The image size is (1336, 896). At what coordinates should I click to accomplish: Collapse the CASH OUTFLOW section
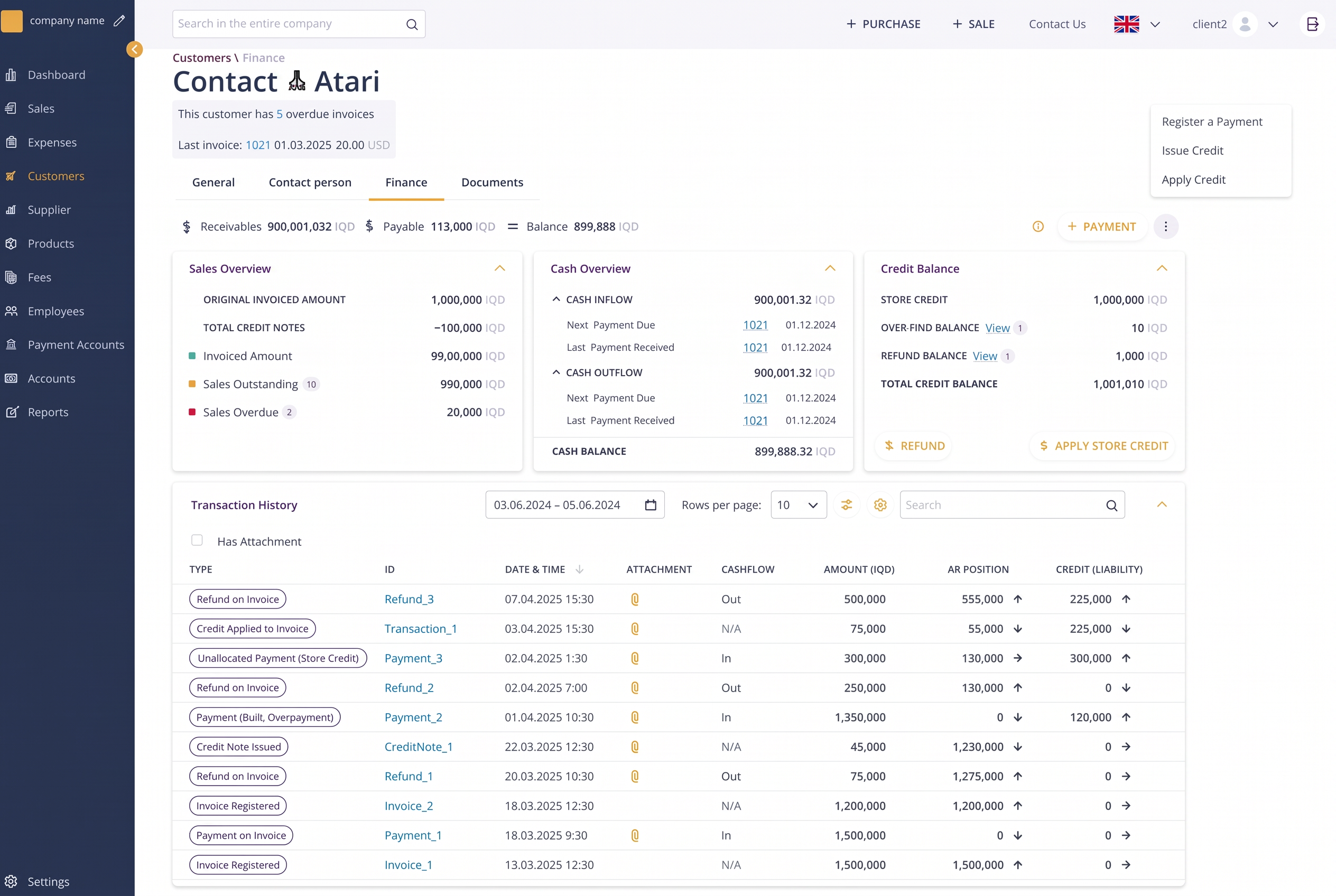coord(556,372)
